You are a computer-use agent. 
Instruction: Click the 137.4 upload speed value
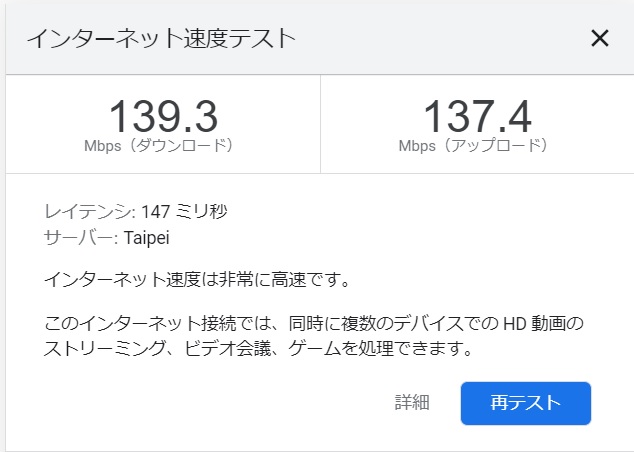476,115
